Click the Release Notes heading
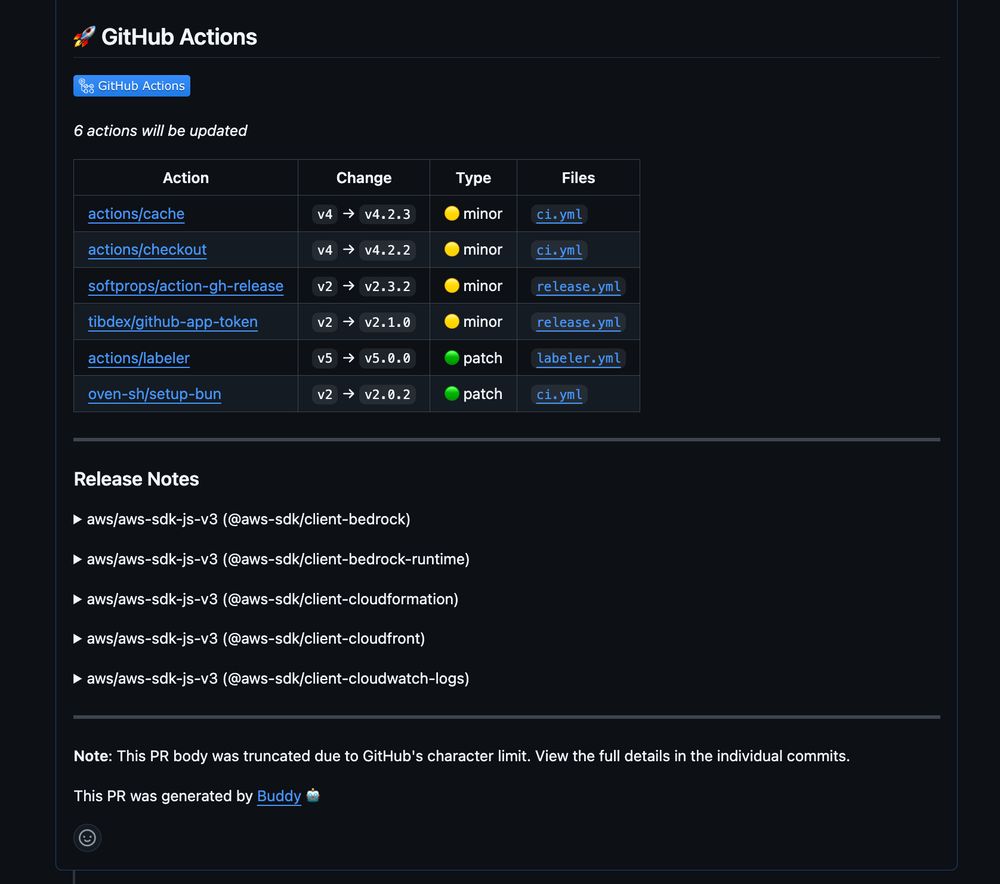The width and height of the screenshot is (1000, 884). click(136, 479)
